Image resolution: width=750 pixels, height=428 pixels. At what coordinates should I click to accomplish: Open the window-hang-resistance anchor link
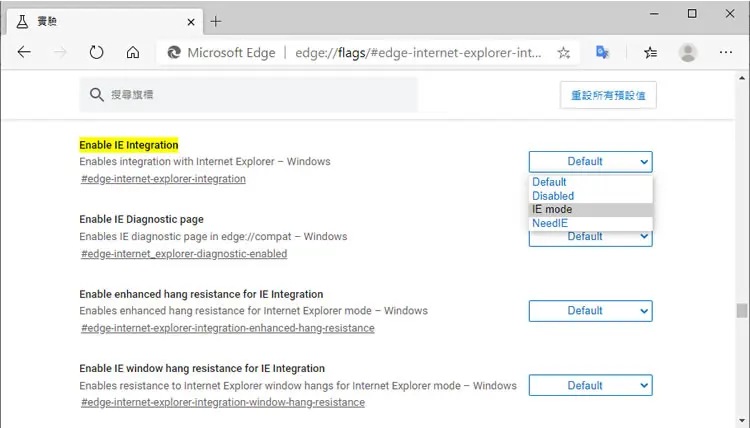click(x=223, y=403)
